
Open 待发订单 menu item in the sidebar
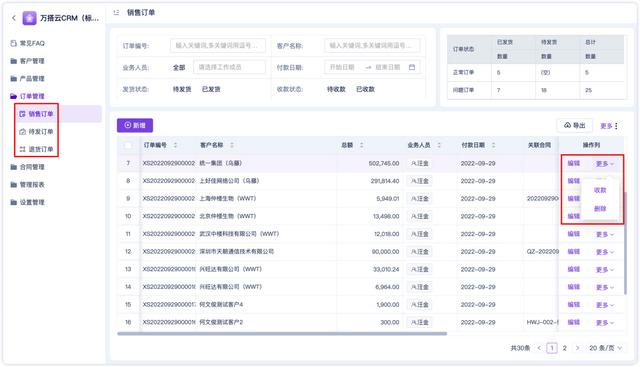coord(36,131)
